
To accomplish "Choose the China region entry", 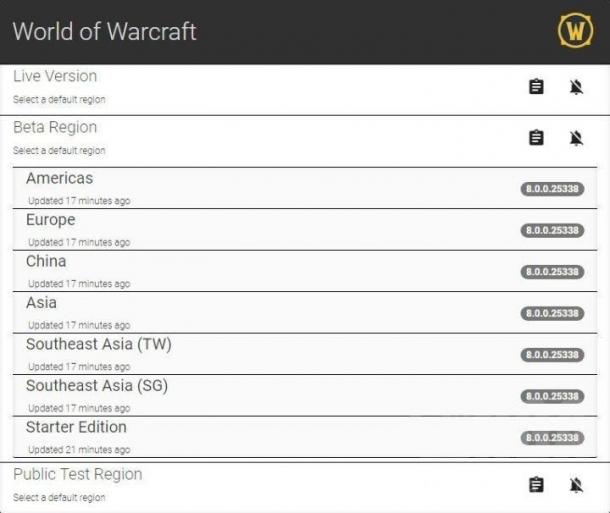I will pyautogui.click(x=305, y=271).
